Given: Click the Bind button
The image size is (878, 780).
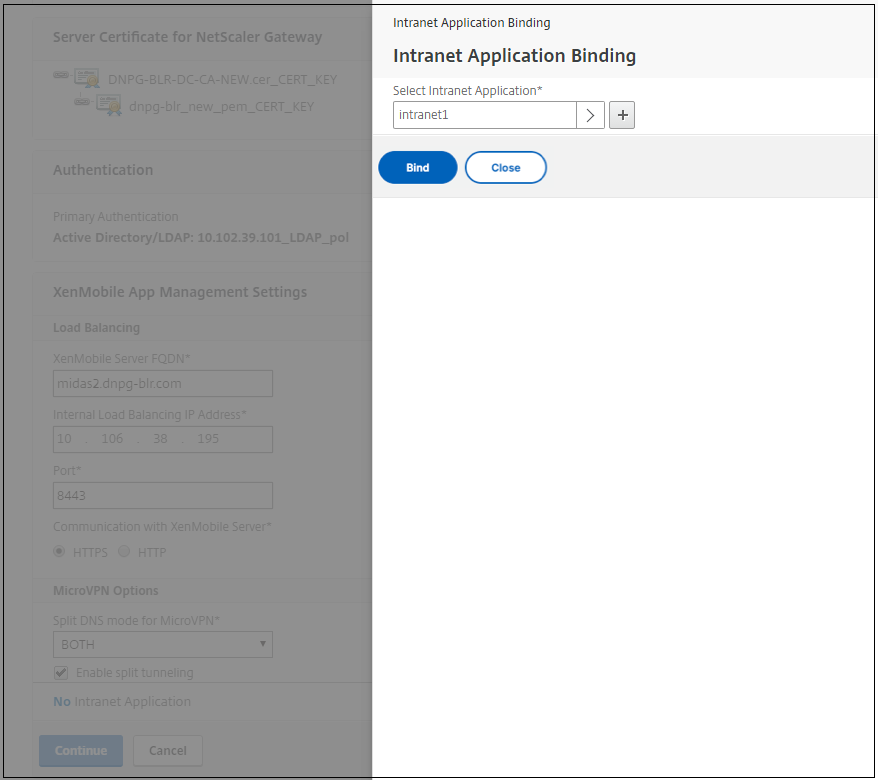Looking at the screenshot, I should tap(418, 167).
